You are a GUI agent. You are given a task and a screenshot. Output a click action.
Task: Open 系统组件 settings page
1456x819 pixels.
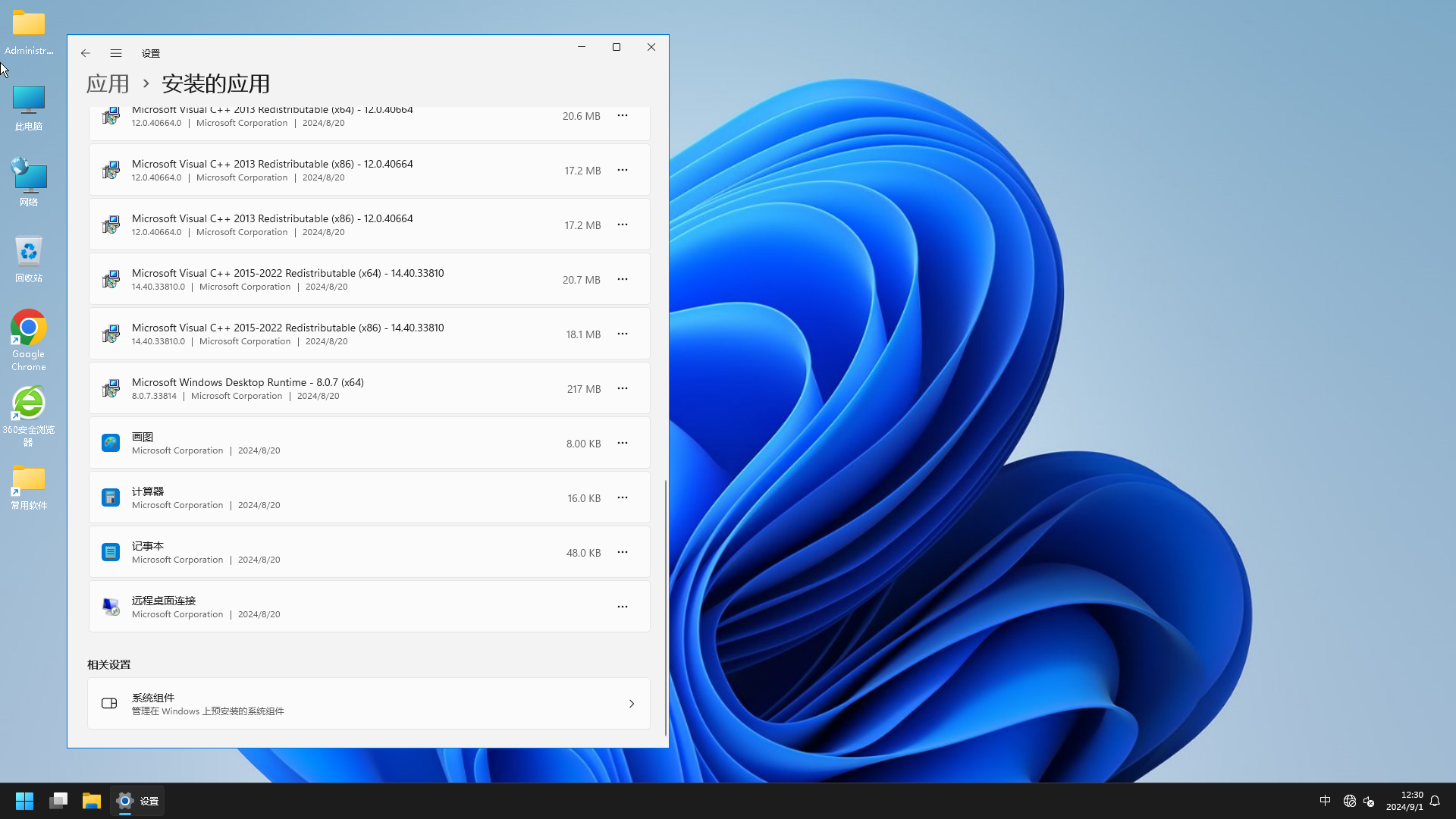point(368,703)
